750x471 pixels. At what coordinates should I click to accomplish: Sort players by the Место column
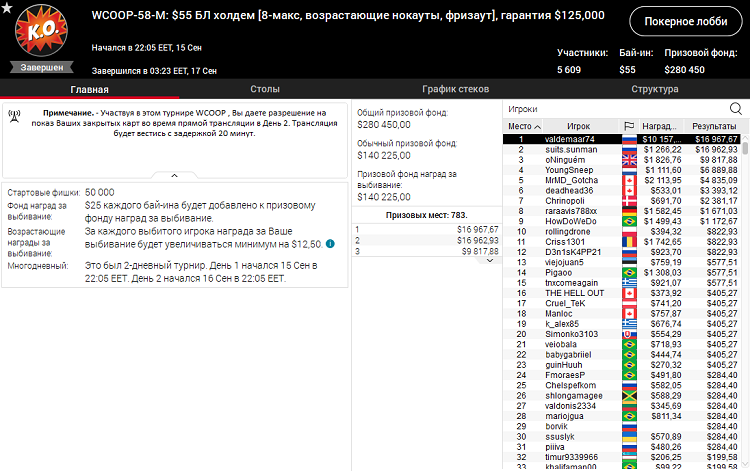[524, 126]
